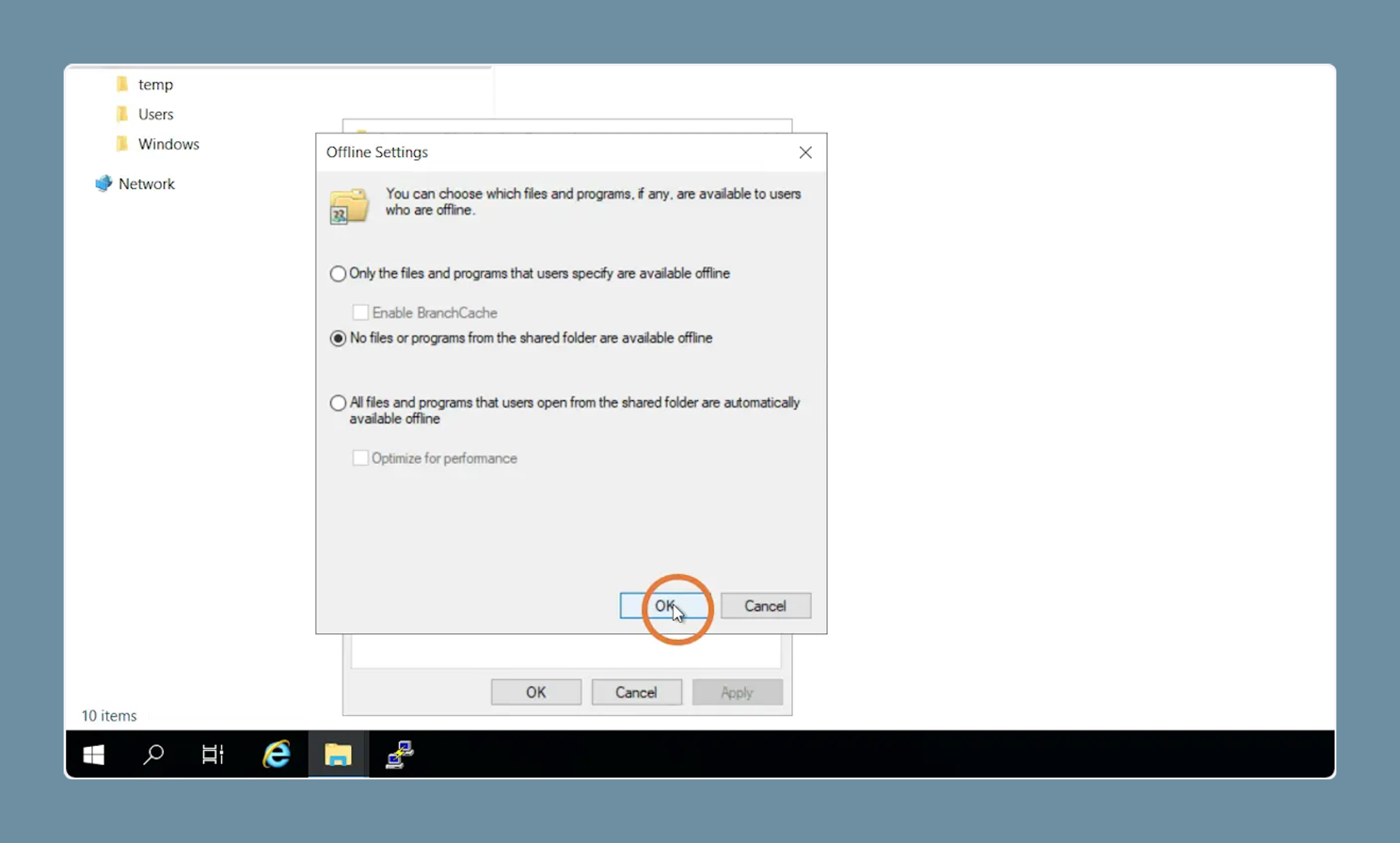Viewport: 1400px width, 843px height.
Task: Confirm Offline Settings with OK
Action: [x=664, y=606]
